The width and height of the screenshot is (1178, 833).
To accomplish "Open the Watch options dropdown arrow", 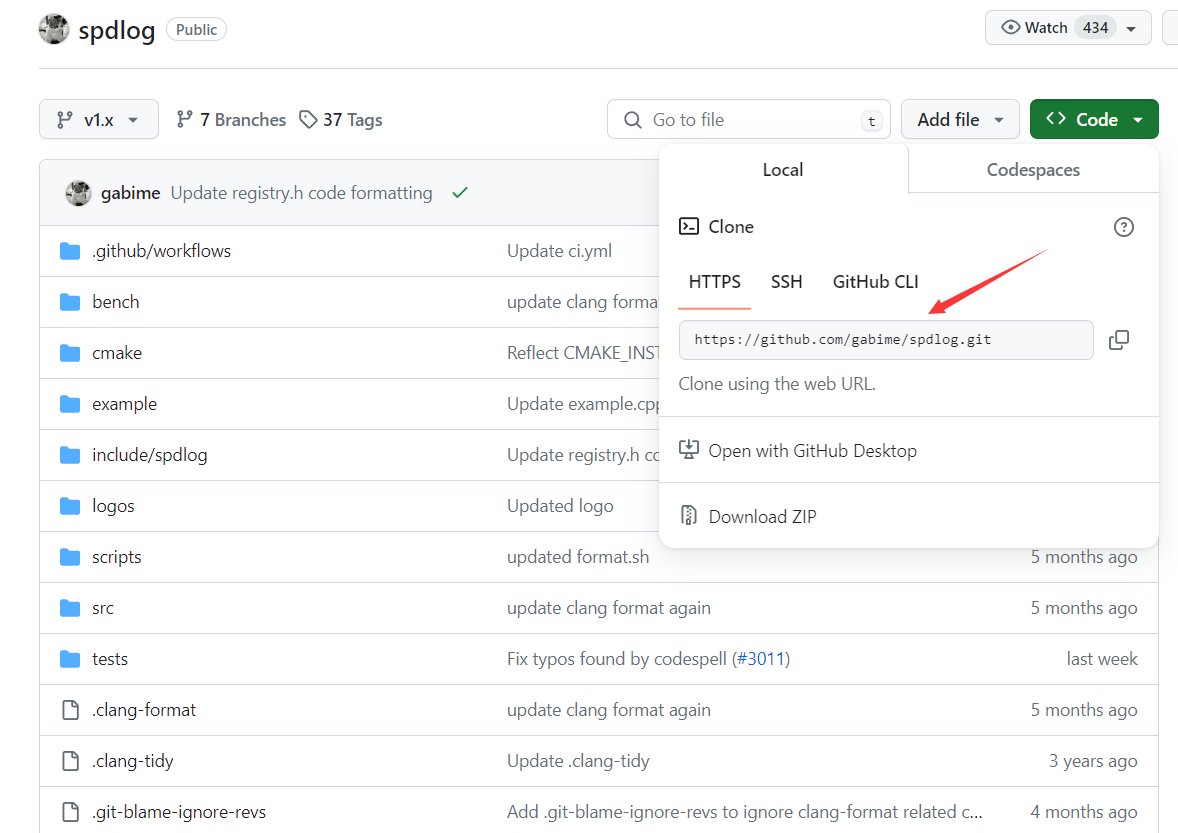I will (1131, 29).
